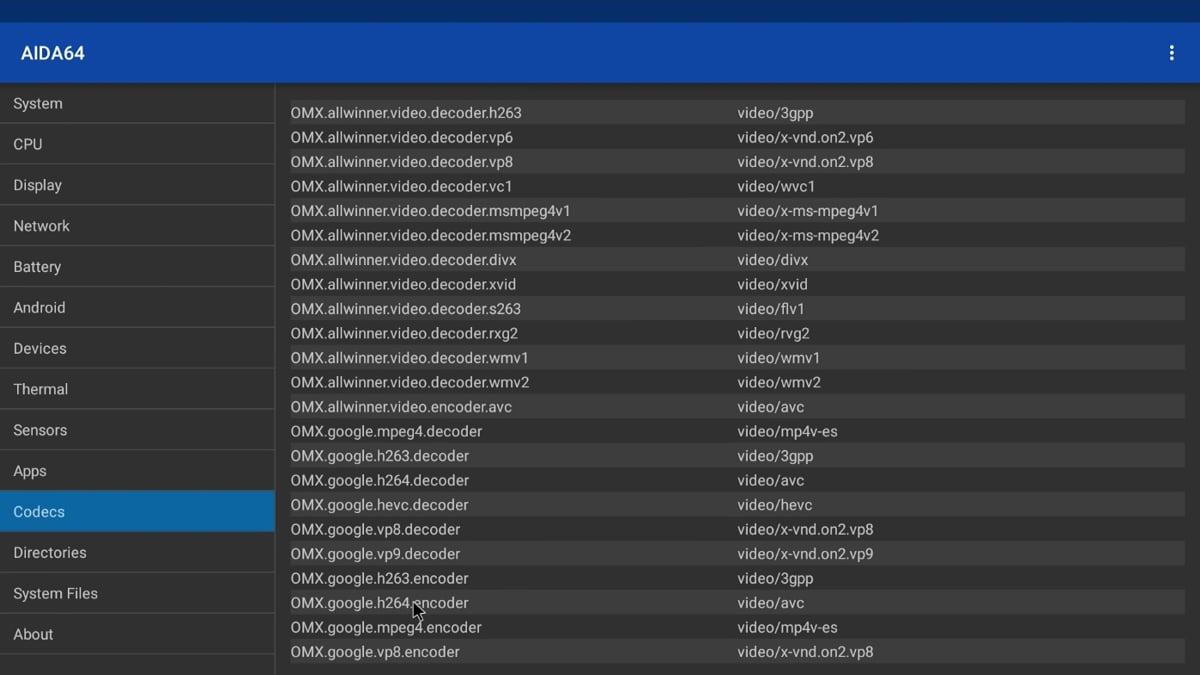
Task: Select OMX.google.vp8.decoder row
Action: point(737,529)
